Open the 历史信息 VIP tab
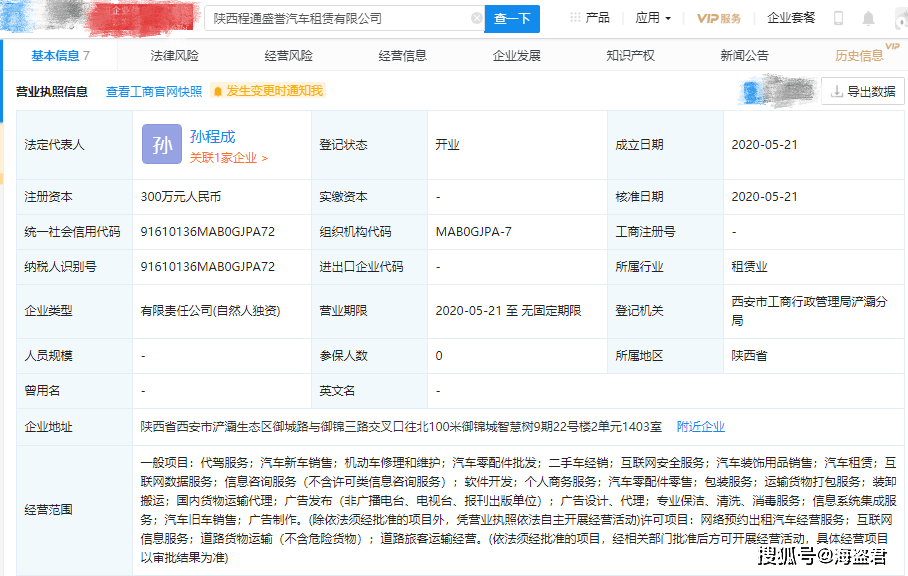 tap(859, 56)
